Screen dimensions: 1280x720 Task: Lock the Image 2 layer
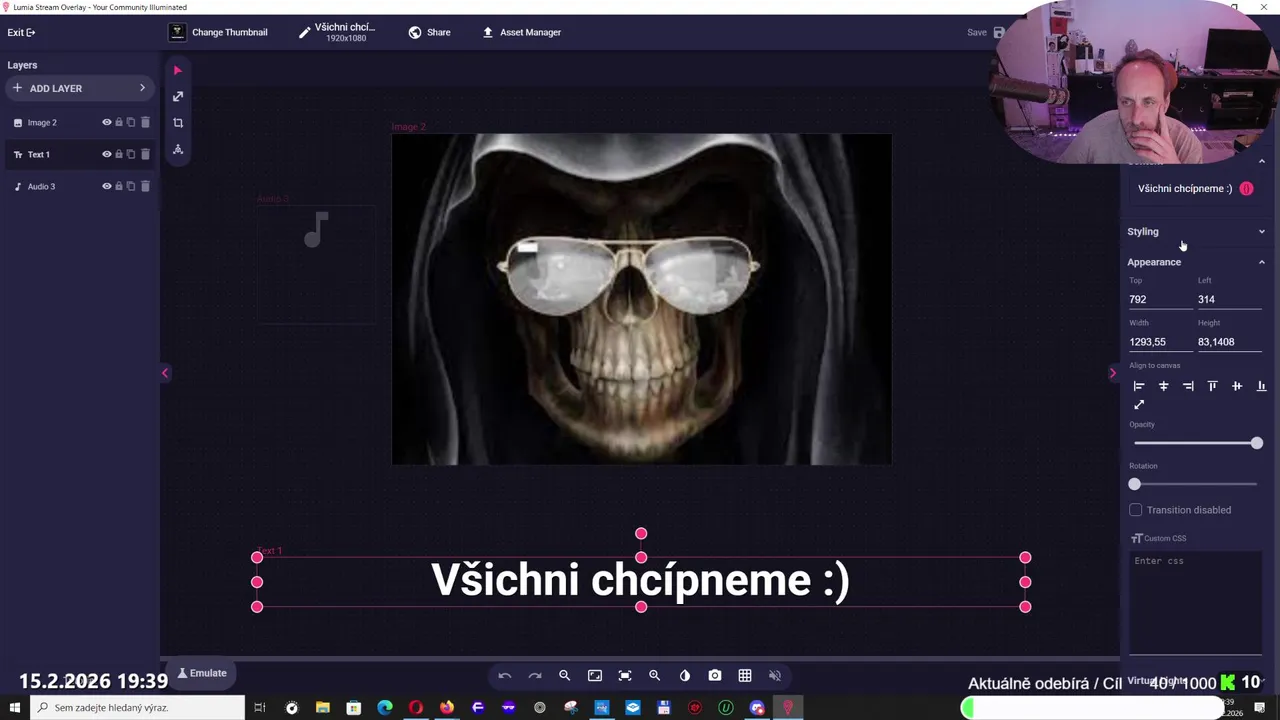(119, 123)
